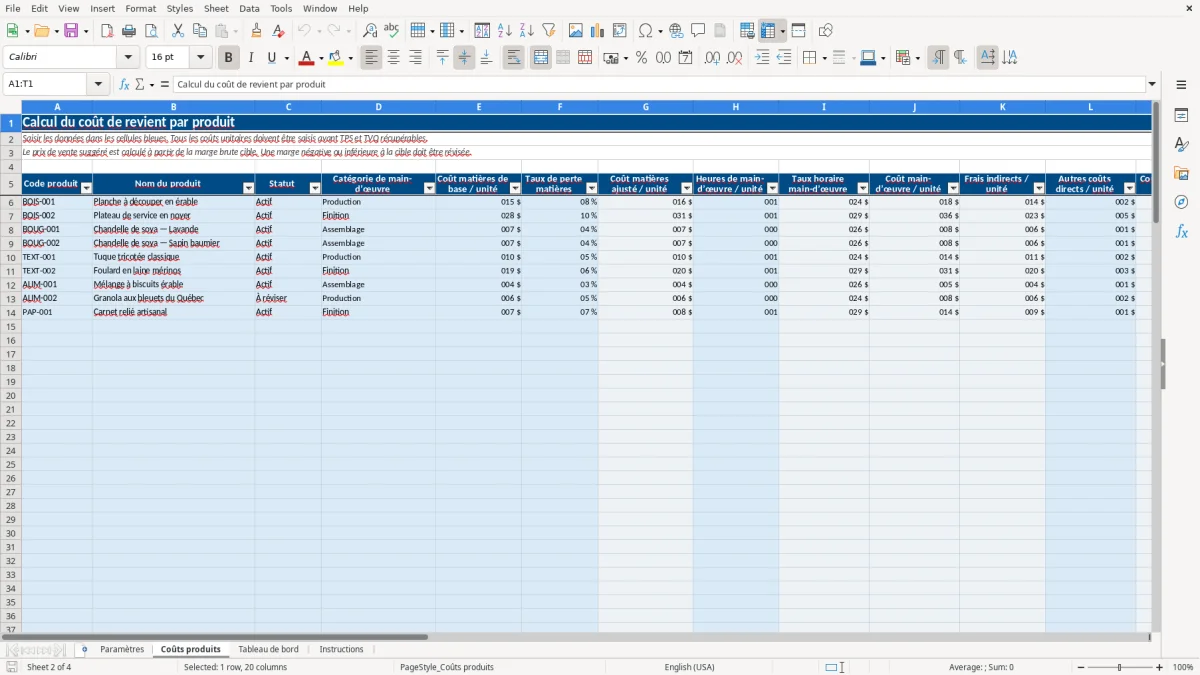Click the Draw Functions shapes icon
The image size is (1200, 675).
(825, 31)
